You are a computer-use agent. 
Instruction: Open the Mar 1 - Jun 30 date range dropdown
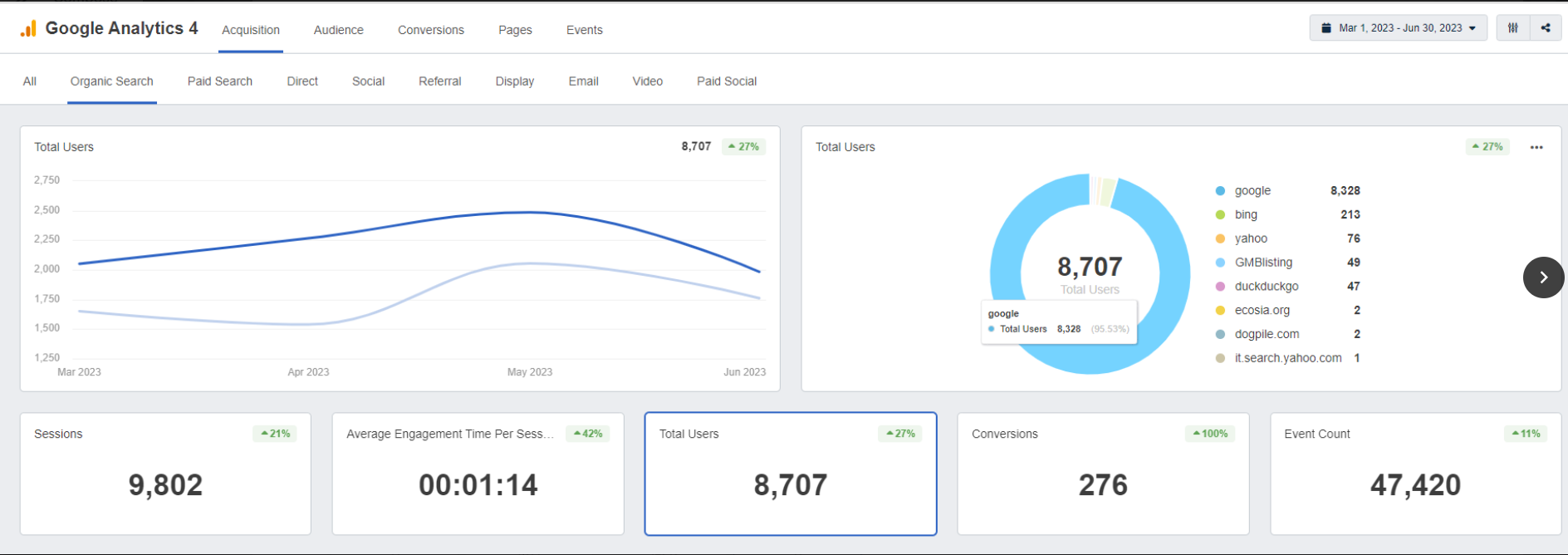tap(1399, 27)
